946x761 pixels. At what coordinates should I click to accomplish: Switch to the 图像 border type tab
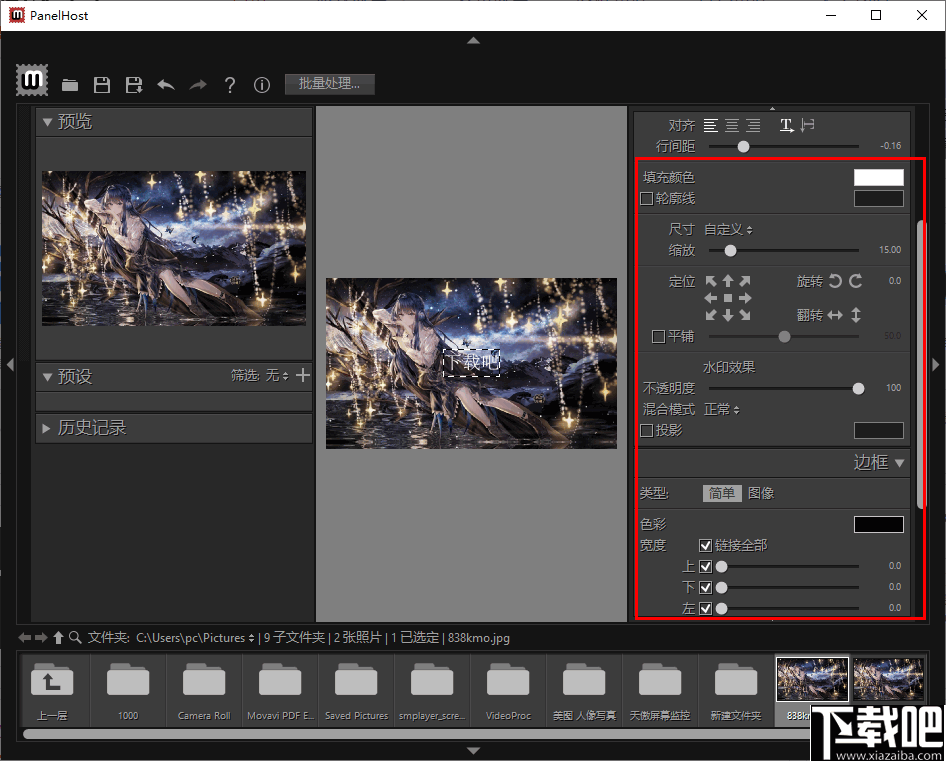(x=760, y=493)
